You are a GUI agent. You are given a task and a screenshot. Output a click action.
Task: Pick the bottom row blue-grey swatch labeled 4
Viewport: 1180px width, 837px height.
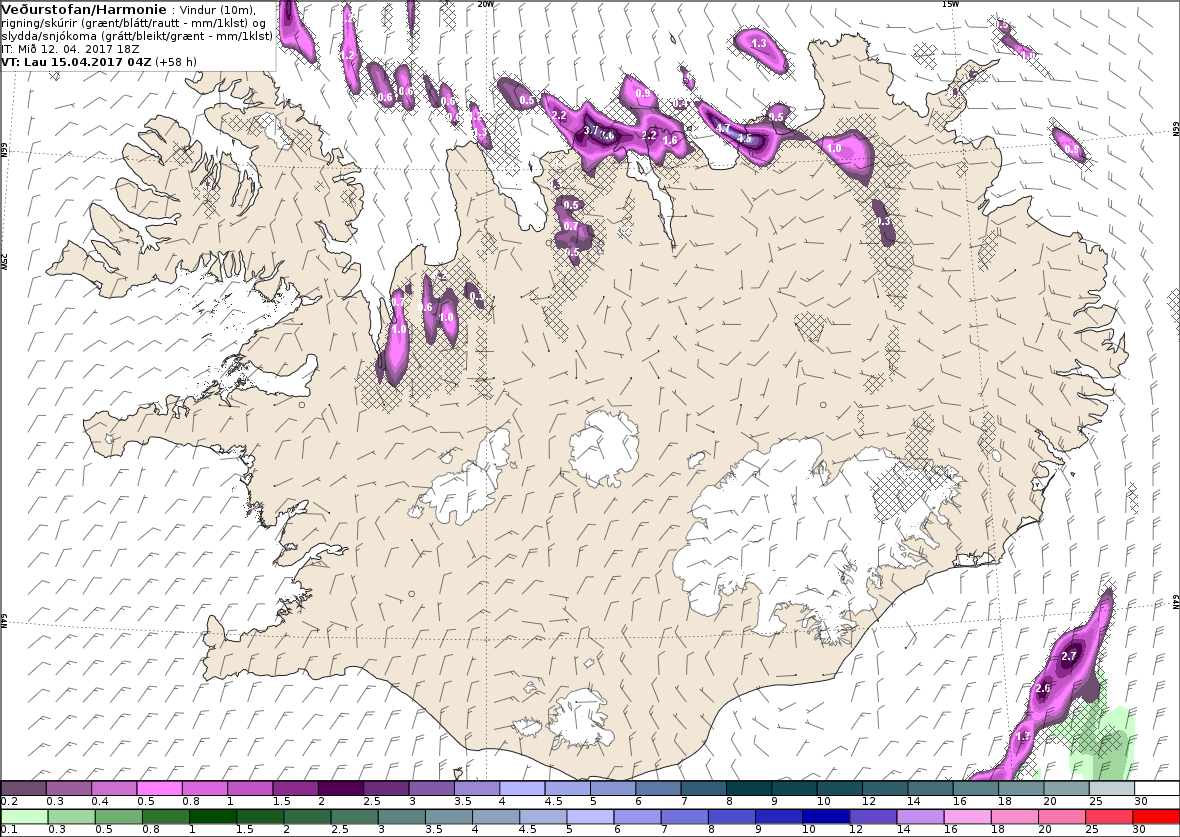click(x=495, y=817)
